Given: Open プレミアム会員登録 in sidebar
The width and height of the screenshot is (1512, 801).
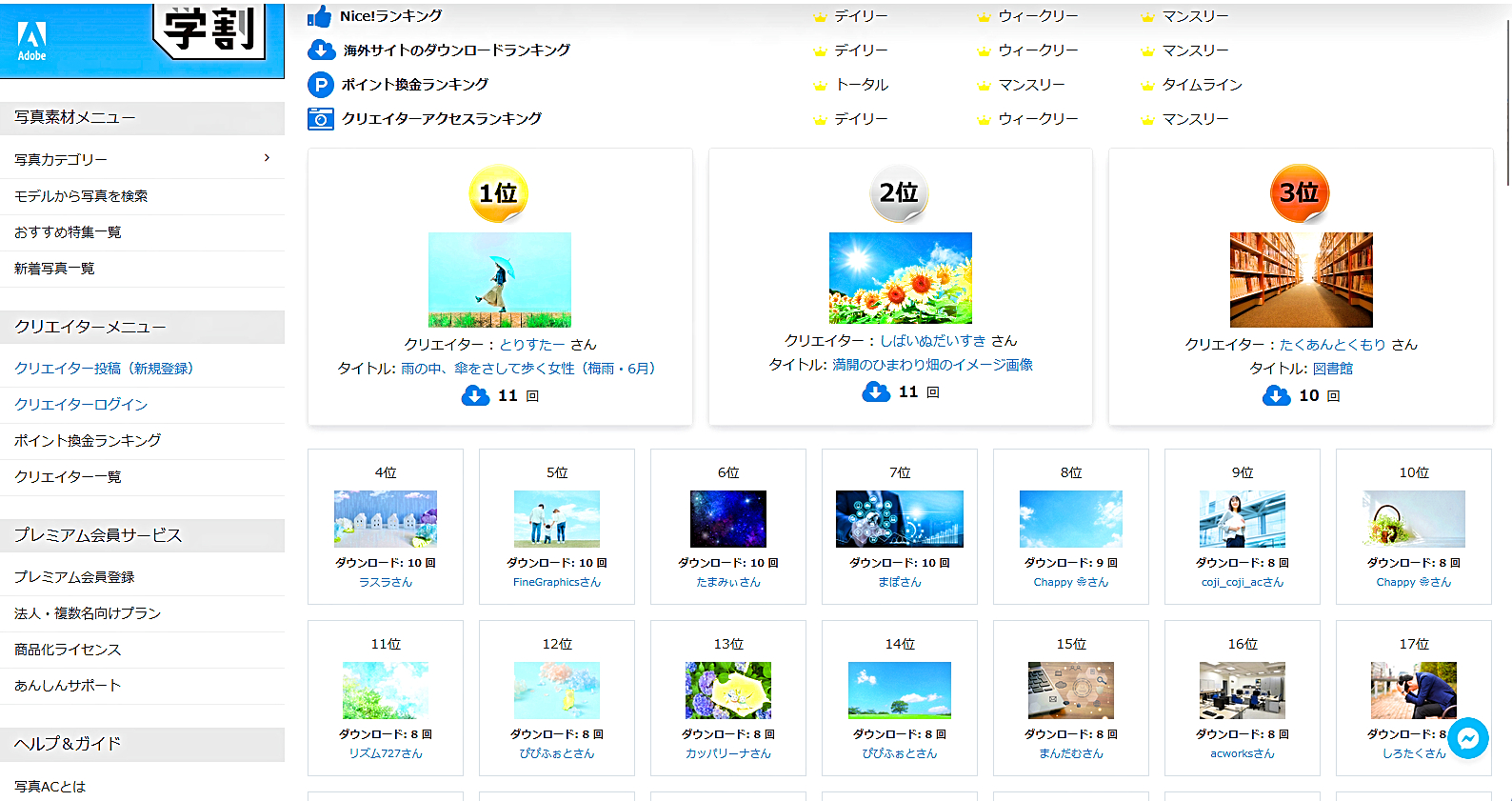Looking at the screenshot, I should coord(74,577).
